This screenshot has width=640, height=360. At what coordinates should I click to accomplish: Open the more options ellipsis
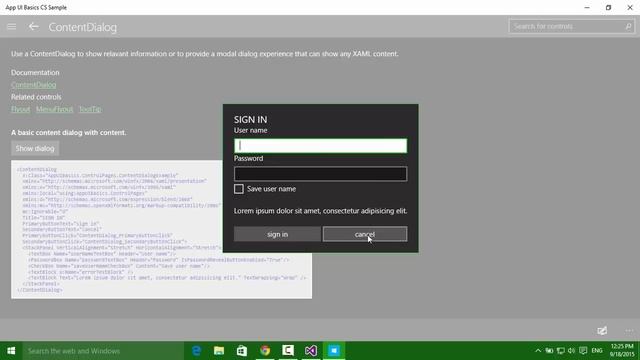629,331
